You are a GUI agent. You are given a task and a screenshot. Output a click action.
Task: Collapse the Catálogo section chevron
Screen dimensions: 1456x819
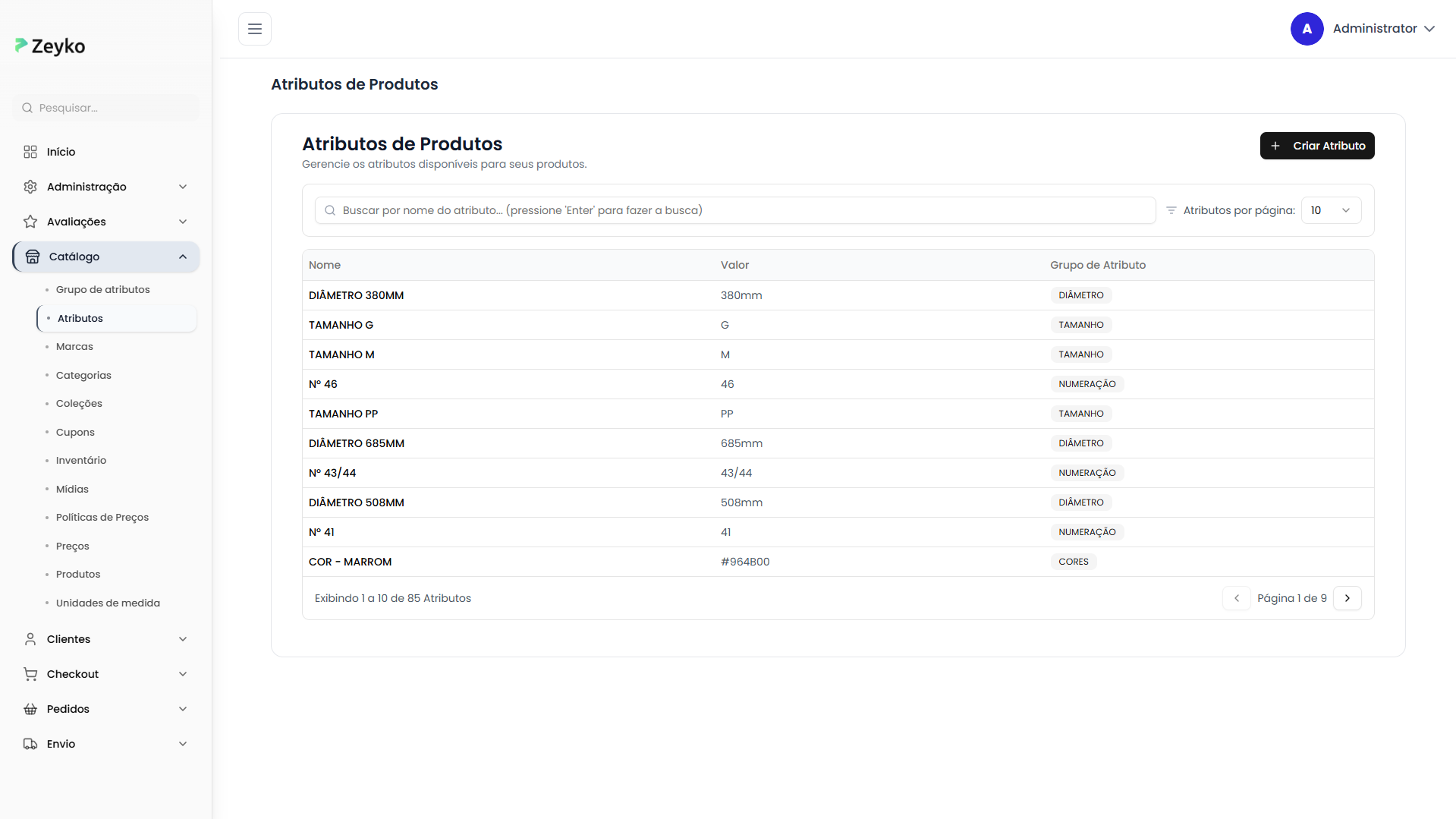click(183, 257)
